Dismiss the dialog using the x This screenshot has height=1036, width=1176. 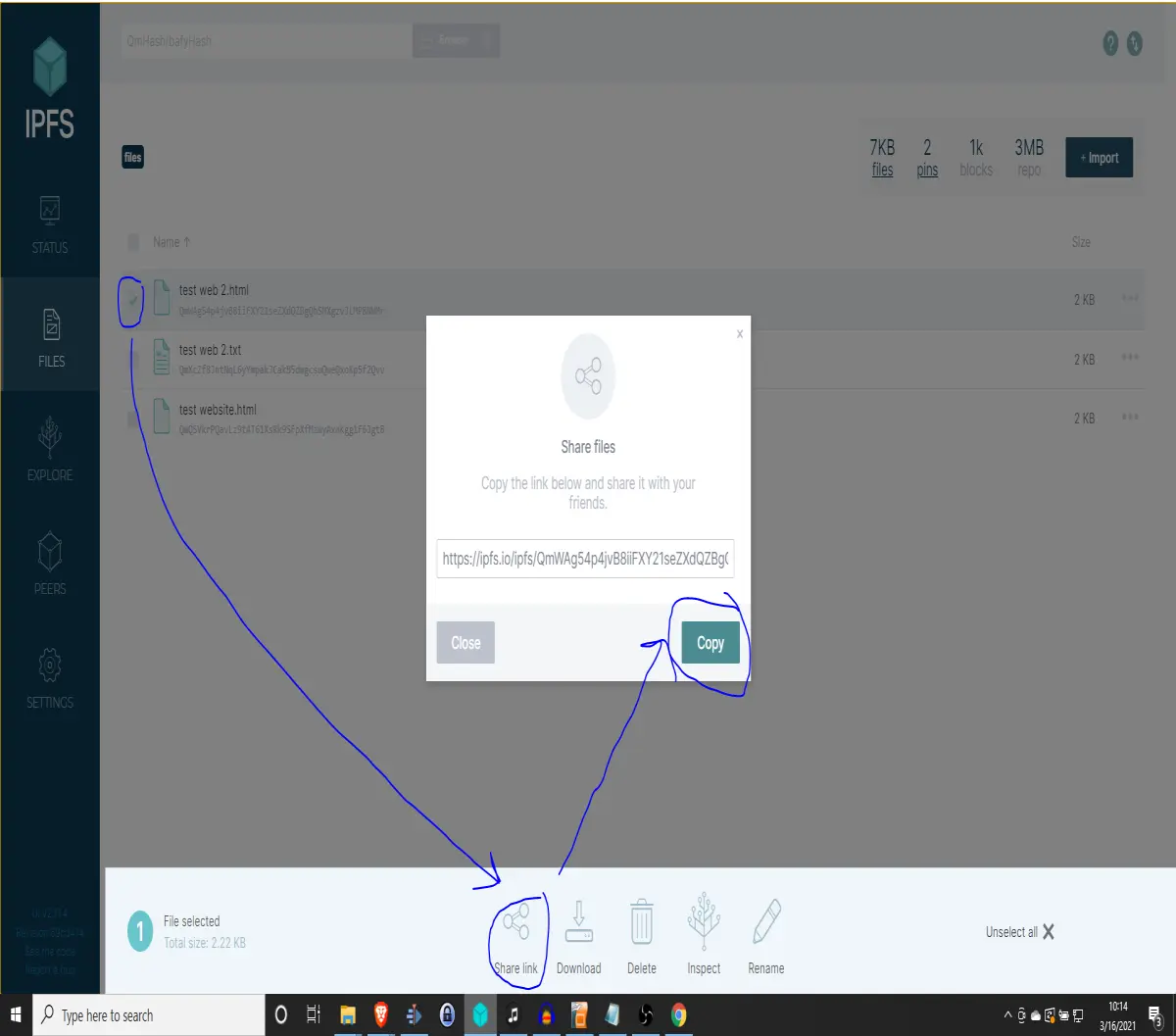click(x=740, y=334)
